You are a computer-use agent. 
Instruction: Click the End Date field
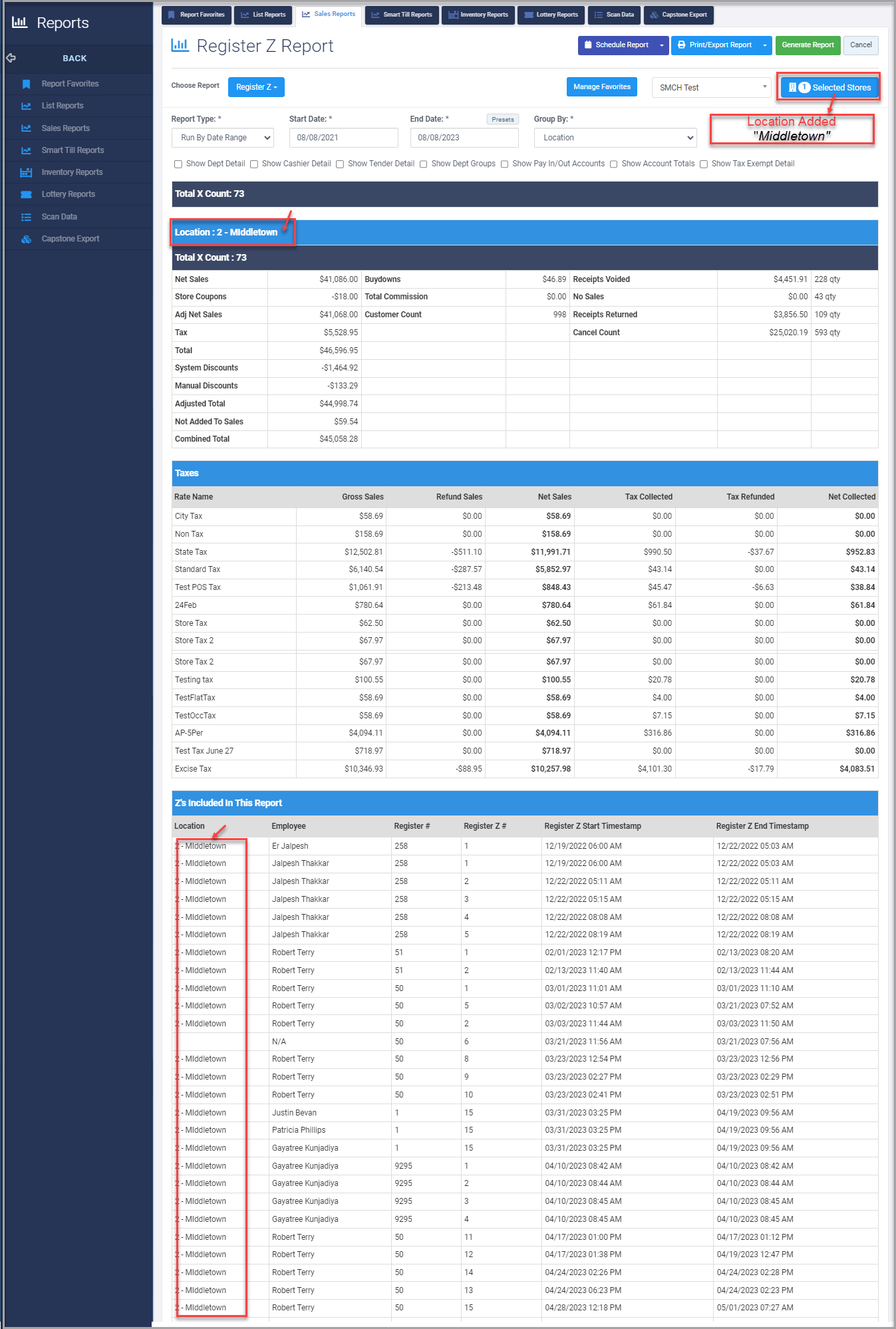pos(464,138)
